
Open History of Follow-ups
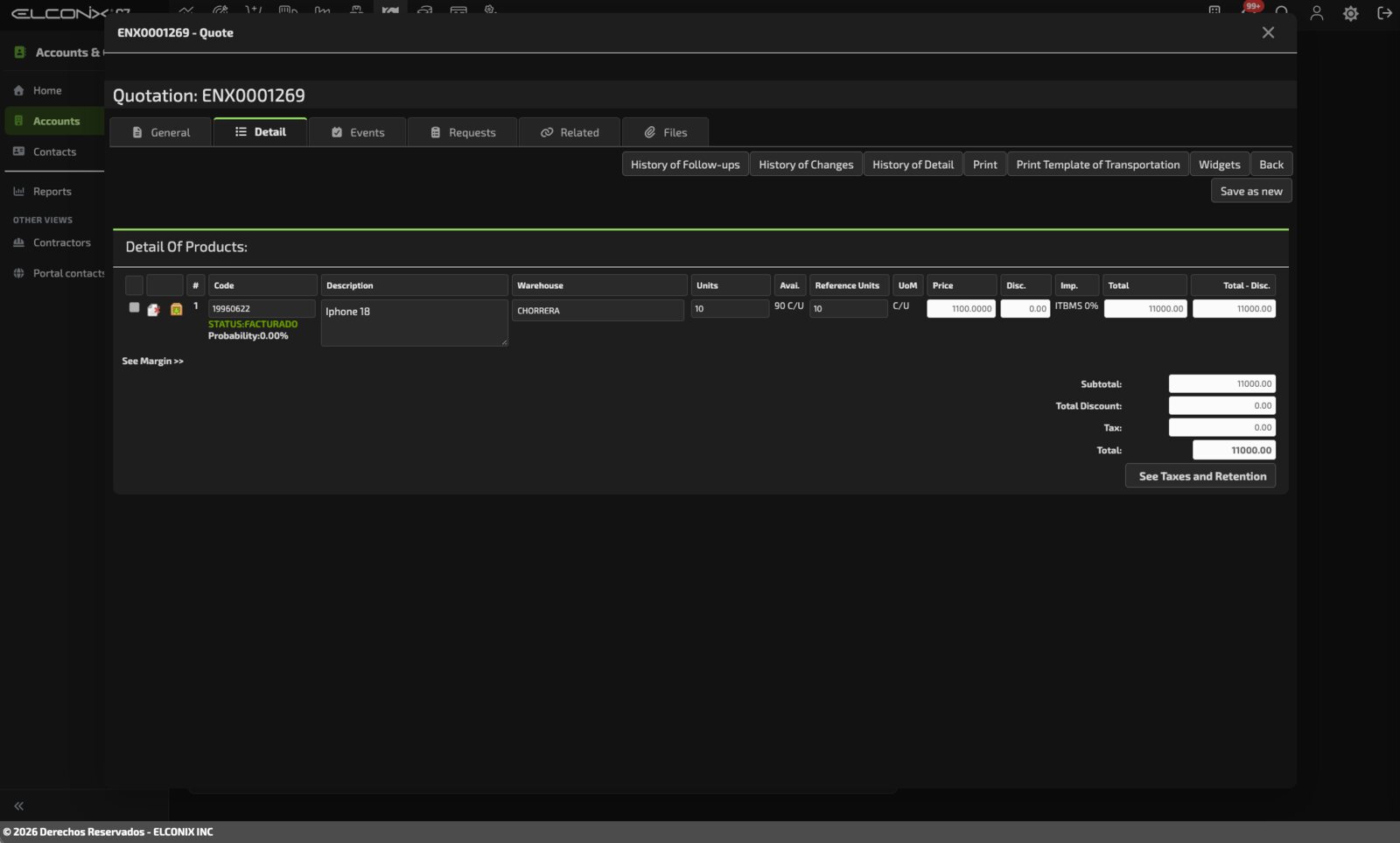[685, 165]
